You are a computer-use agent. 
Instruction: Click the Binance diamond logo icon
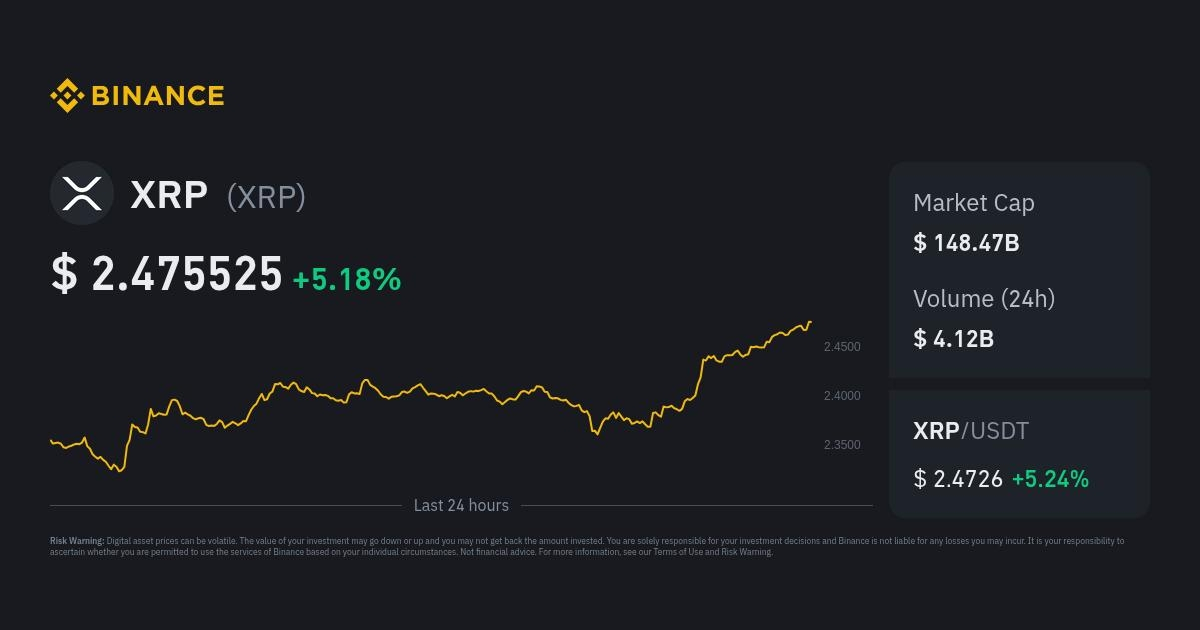click(x=67, y=96)
